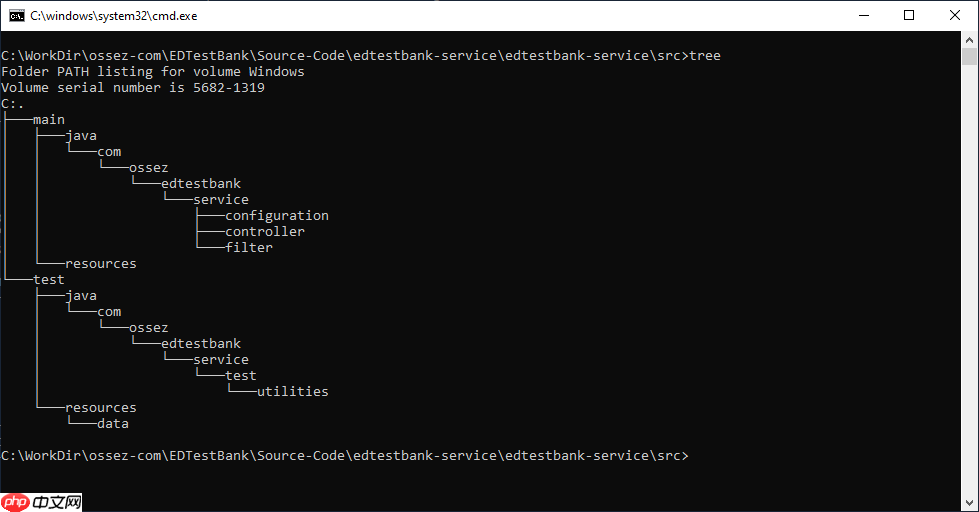Click the scrollbar down arrow

pos(969,502)
